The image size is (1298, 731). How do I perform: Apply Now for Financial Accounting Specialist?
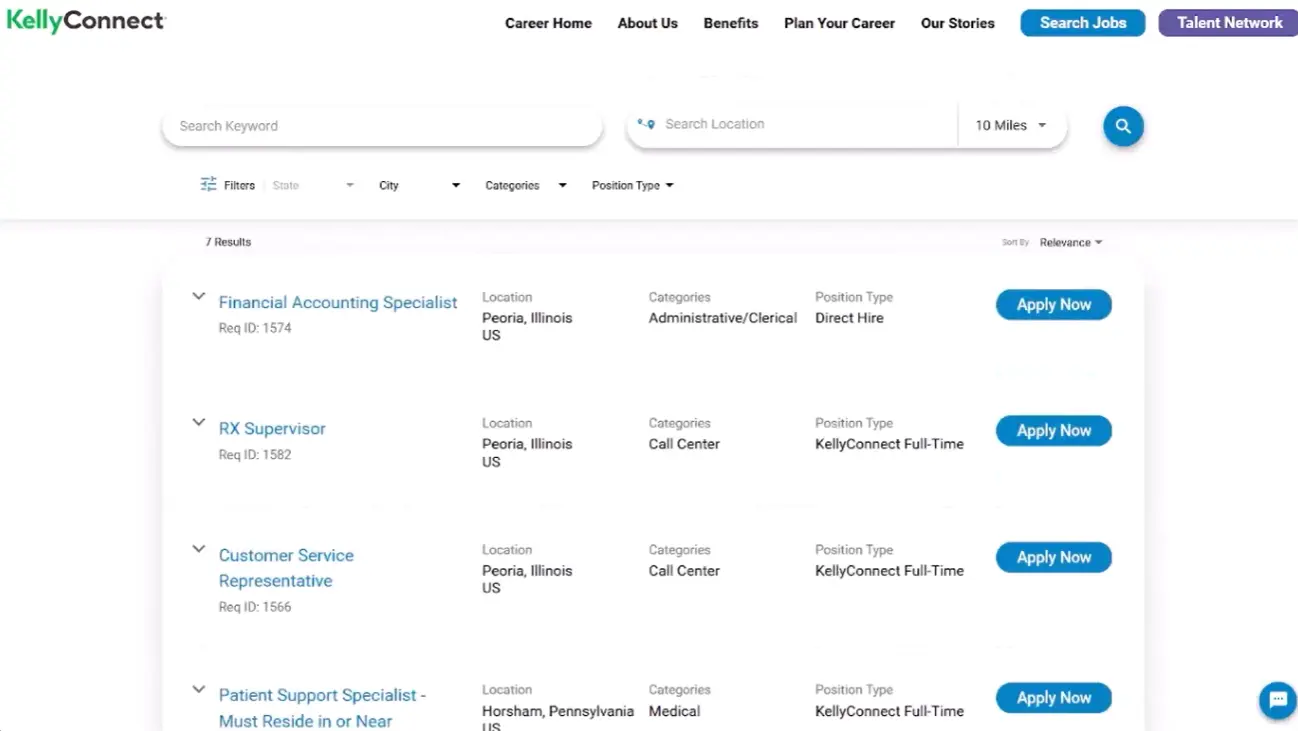click(1054, 305)
